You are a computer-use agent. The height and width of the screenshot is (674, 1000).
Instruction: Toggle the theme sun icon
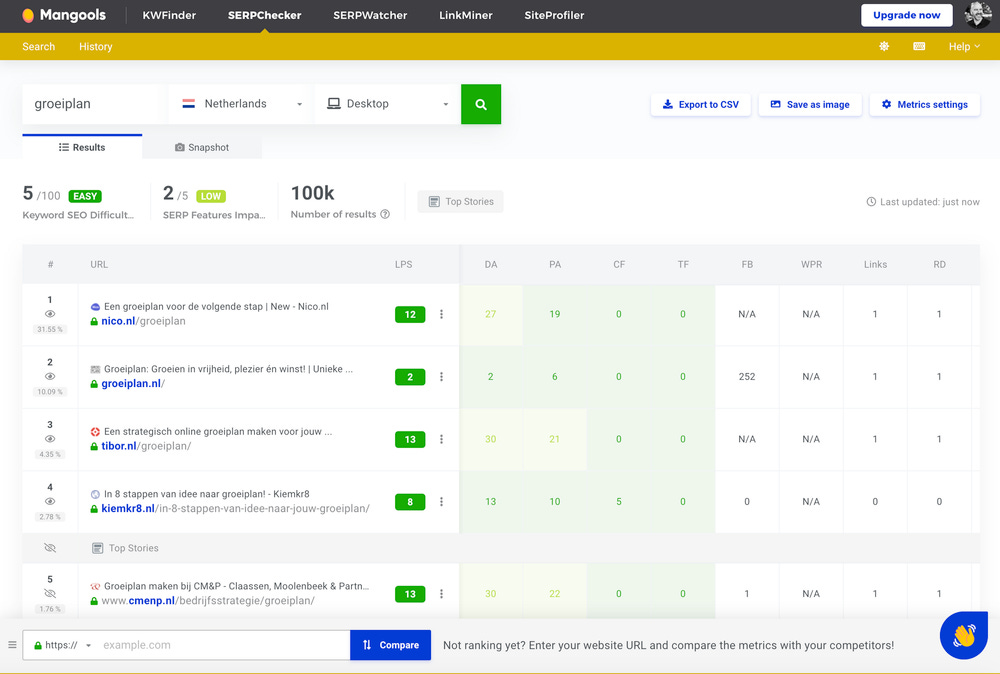pos(884,47)
